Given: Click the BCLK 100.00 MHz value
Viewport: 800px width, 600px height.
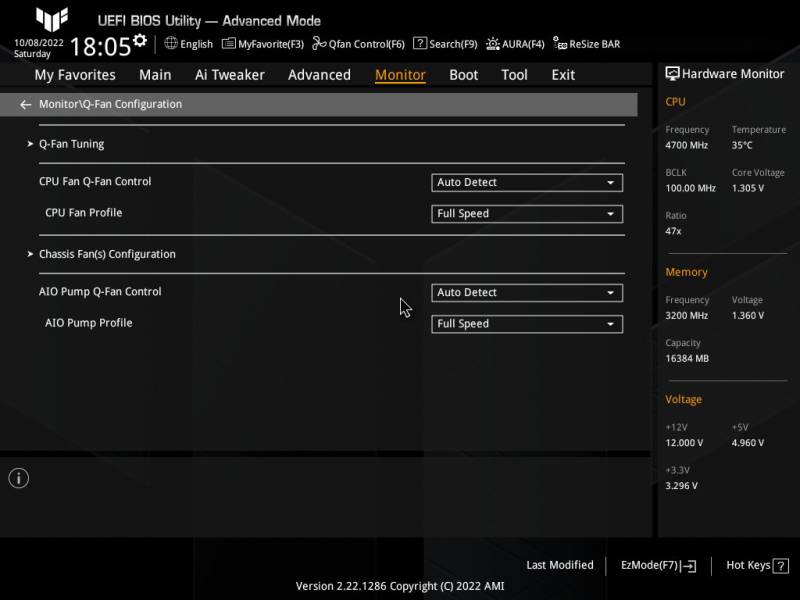Looking at the screenshot, I should click(x=690, y=188).
